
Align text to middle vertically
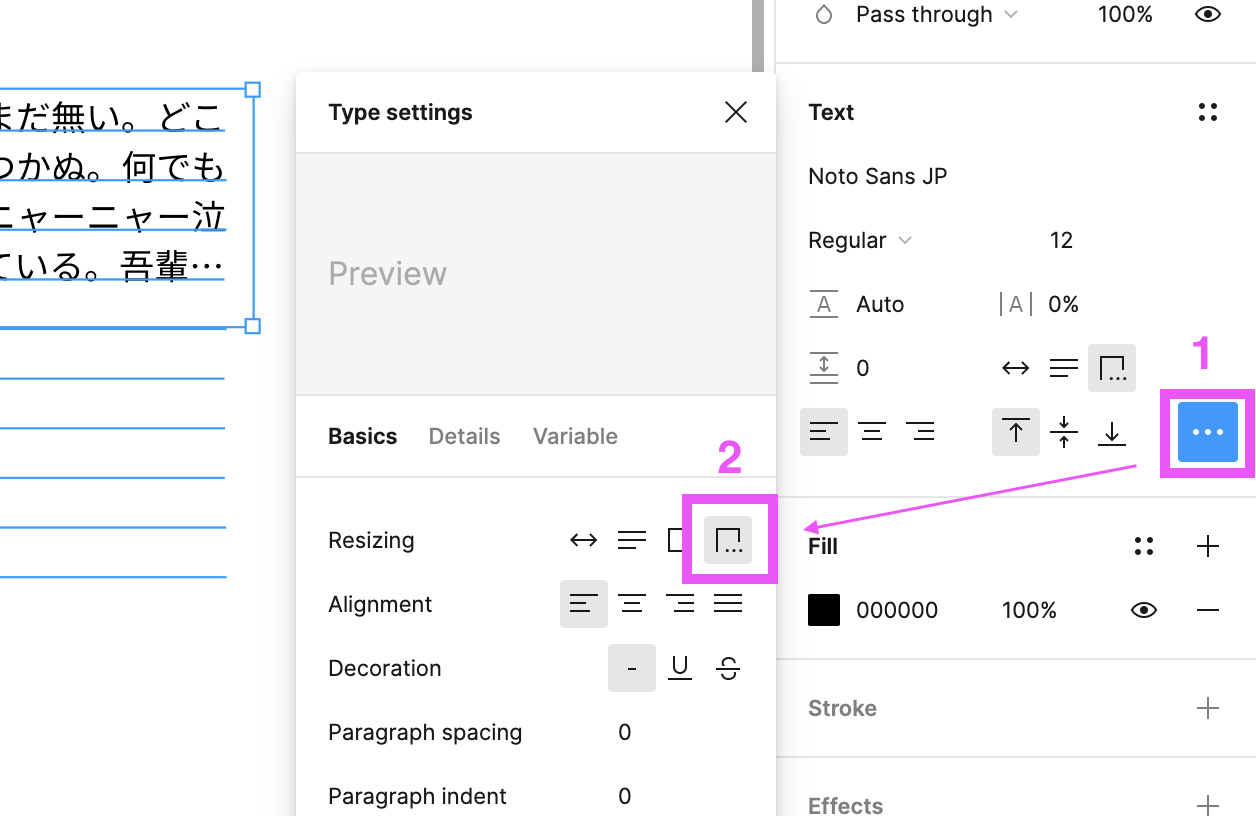1064,432
